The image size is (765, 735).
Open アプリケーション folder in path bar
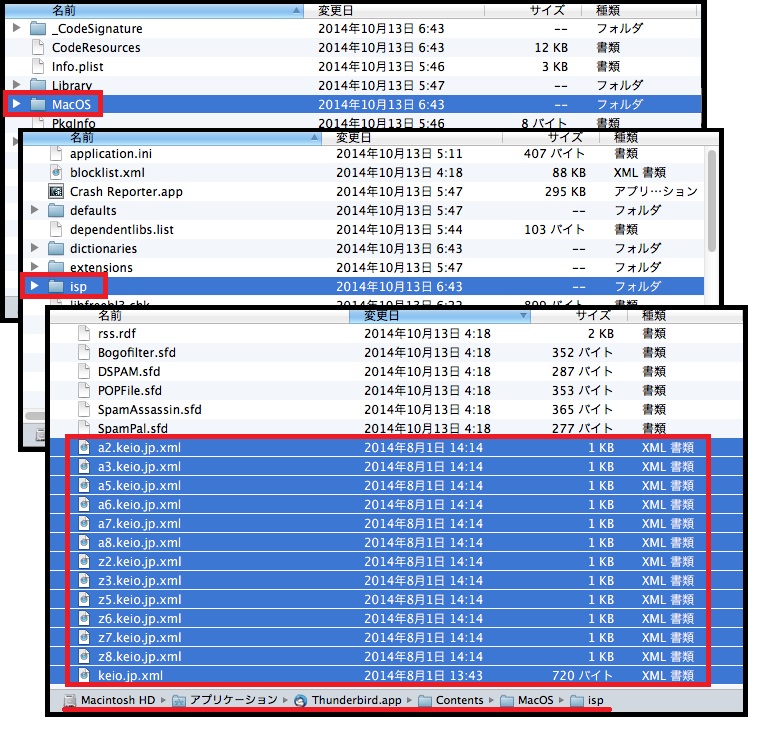tap(228, 700)
